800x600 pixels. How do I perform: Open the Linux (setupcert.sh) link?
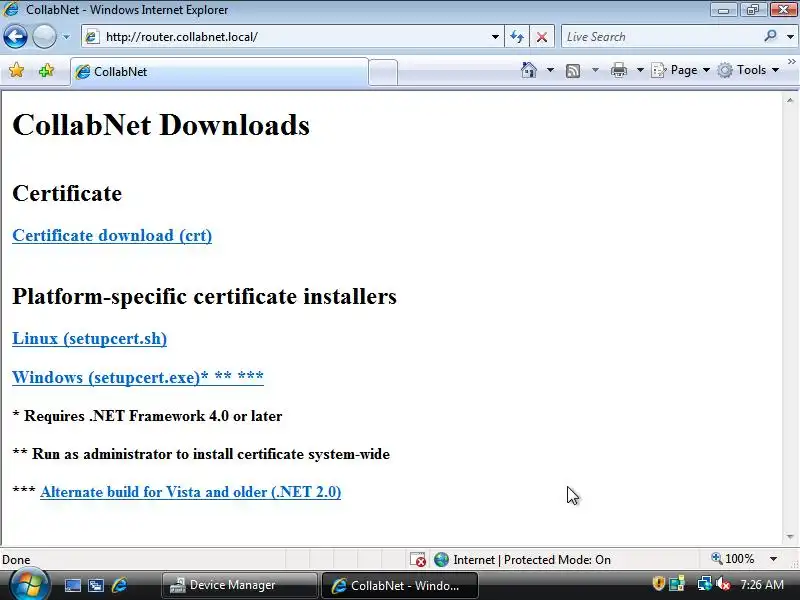click(89, 339)
